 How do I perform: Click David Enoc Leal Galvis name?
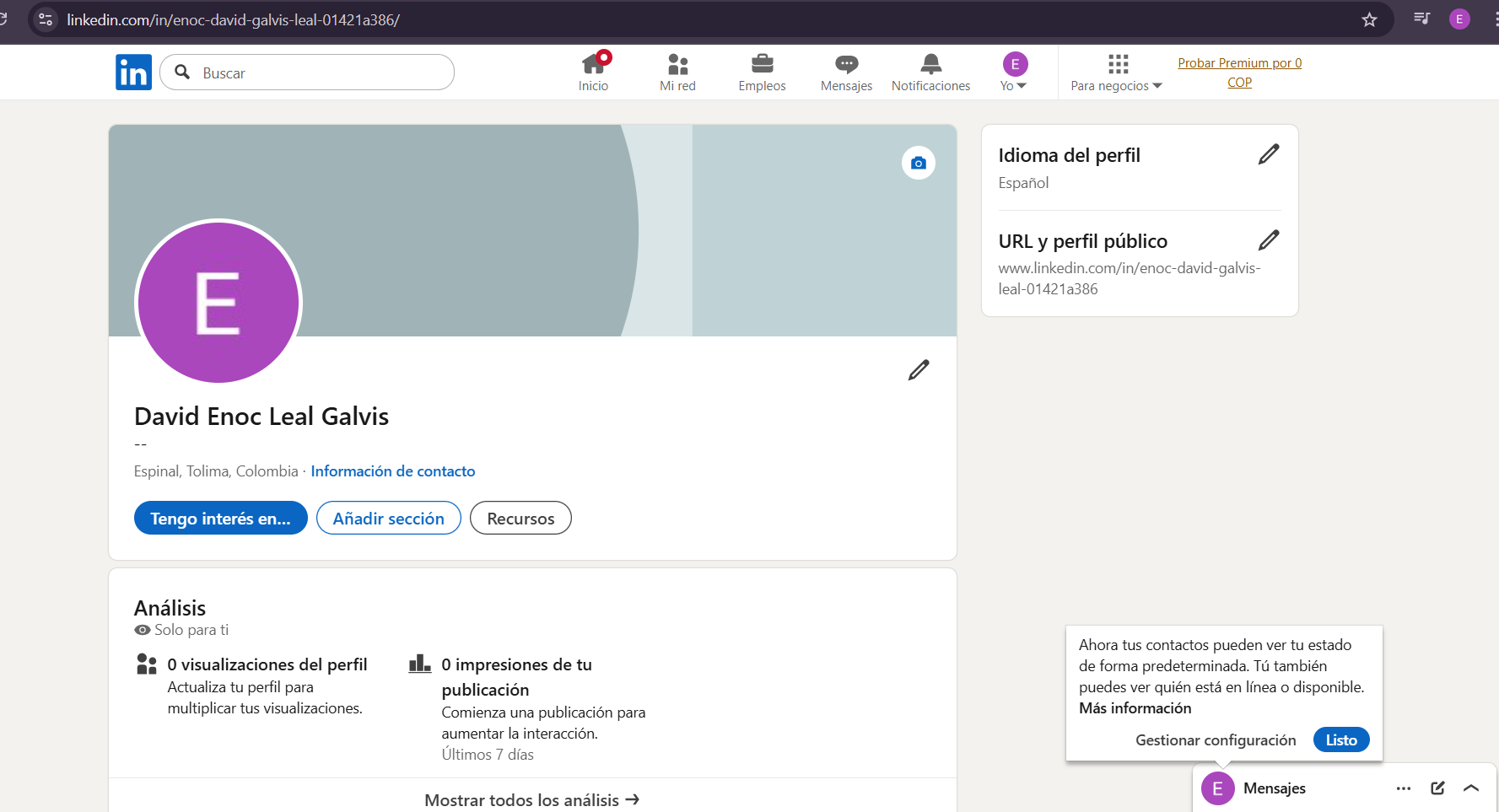(x=262, y=417)
